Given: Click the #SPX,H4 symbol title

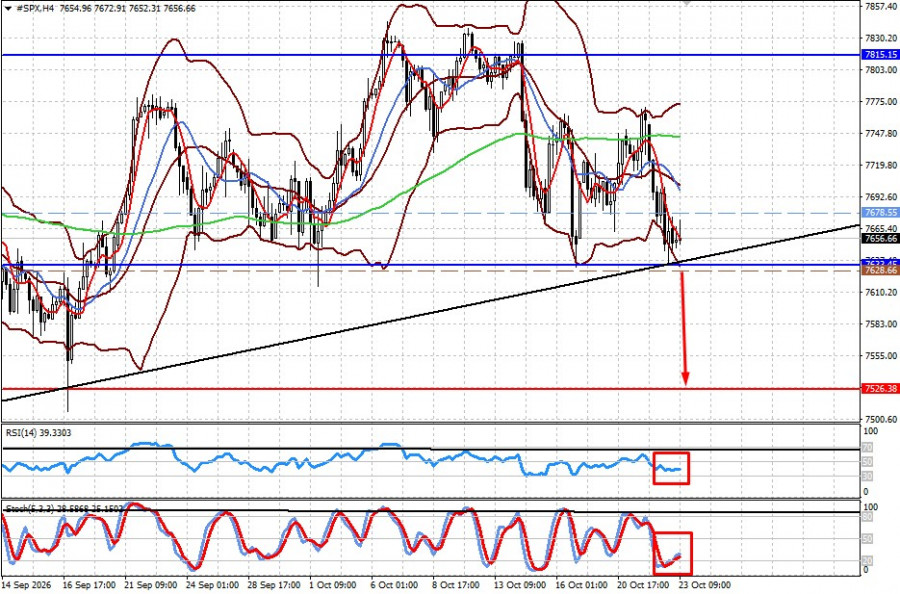Looking at the screenshot, I should click(34, 8).
